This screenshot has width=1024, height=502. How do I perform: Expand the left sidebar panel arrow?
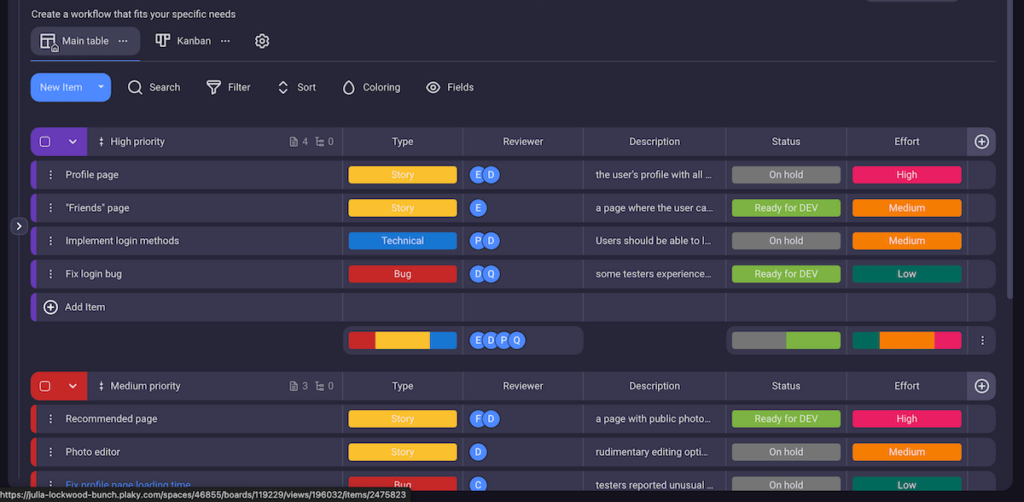click(x=18, y=226)
